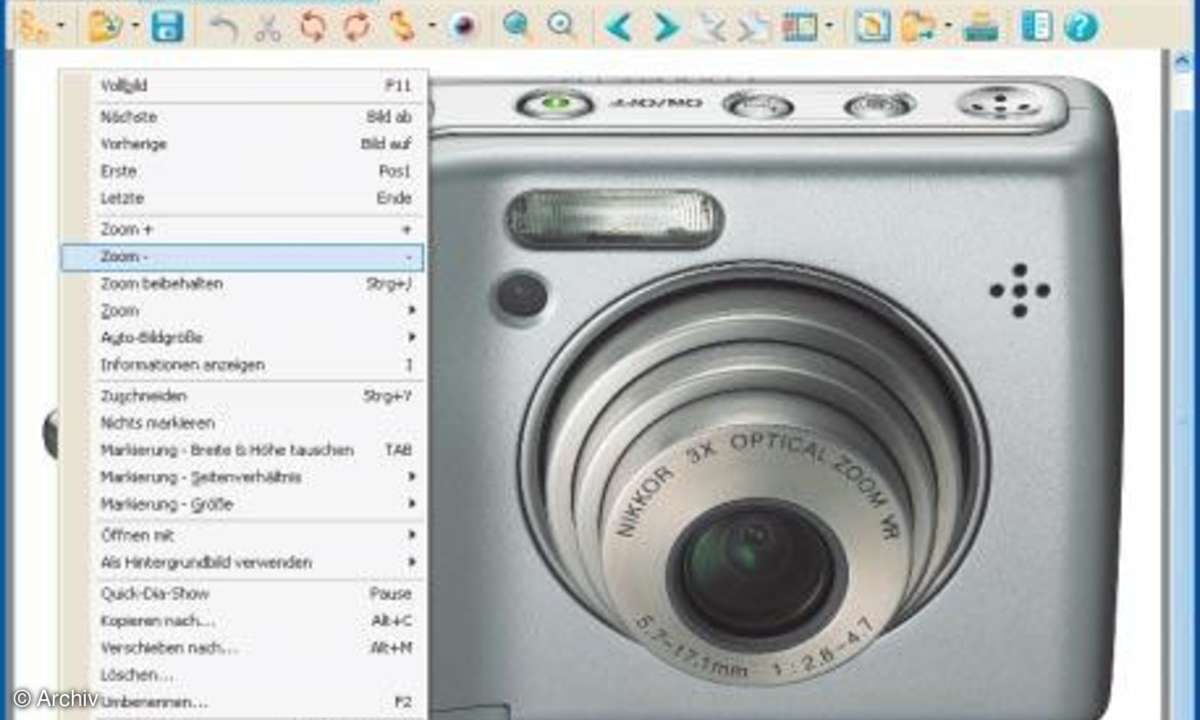Choose Zoom beibehalten menu entry
The height and width of the screenshot is (720, 1200).
point(243,284)
